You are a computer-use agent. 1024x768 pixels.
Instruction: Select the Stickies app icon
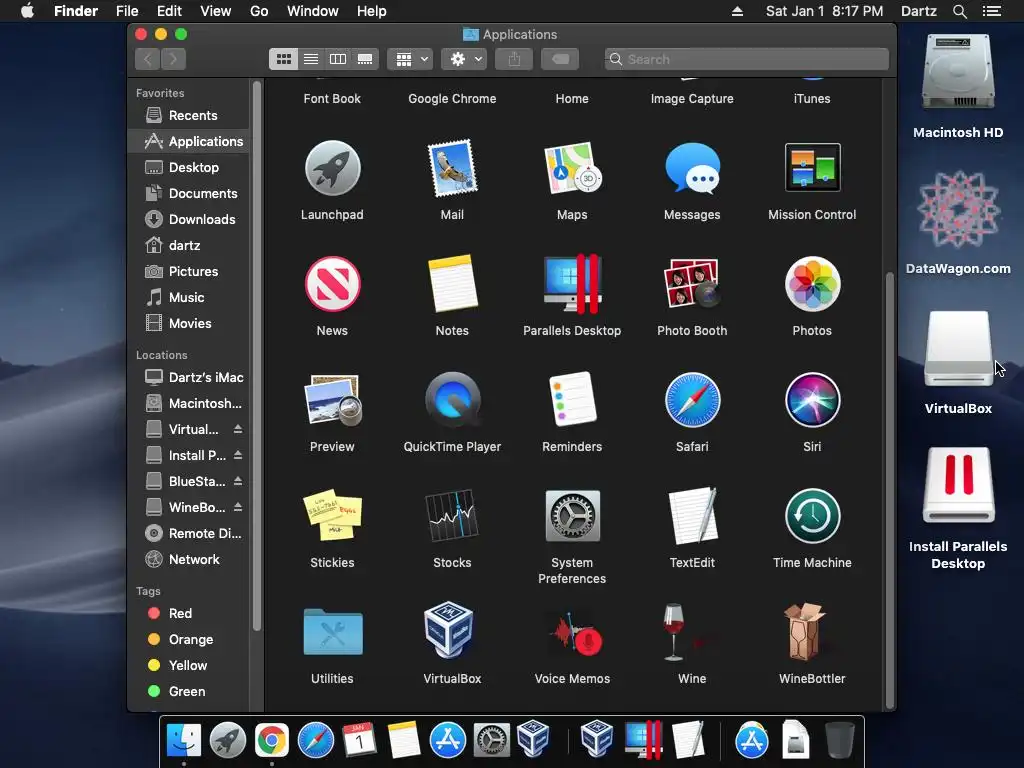pyautogui.click(x=332, y=515)
